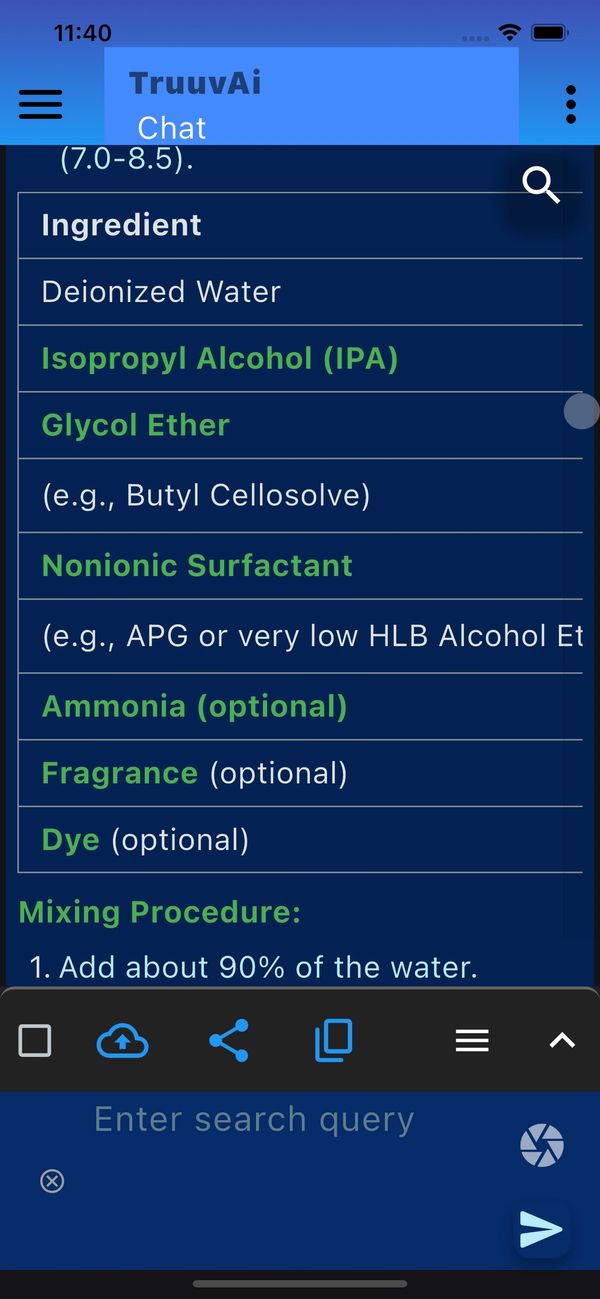This screenshot has height=1299, width=600.
Task: Clear the search field with X icon
Action: tap(52, 1181)
